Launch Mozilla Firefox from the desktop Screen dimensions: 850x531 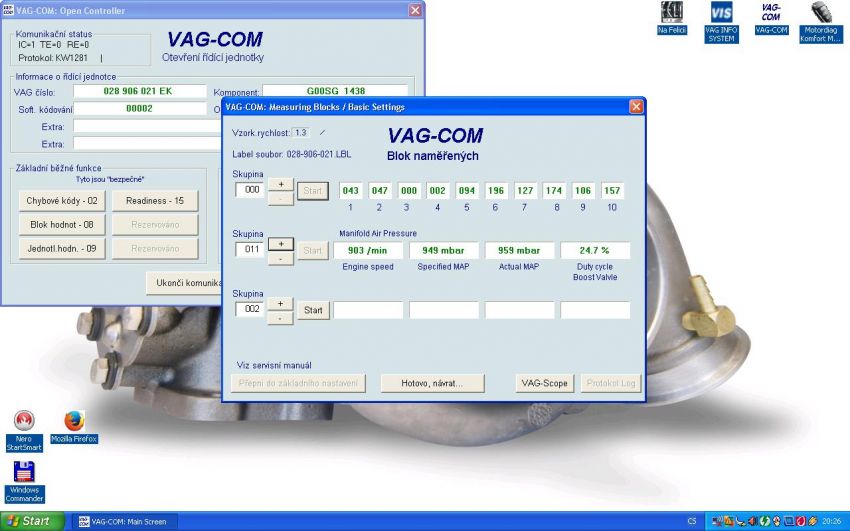[74, 427]
